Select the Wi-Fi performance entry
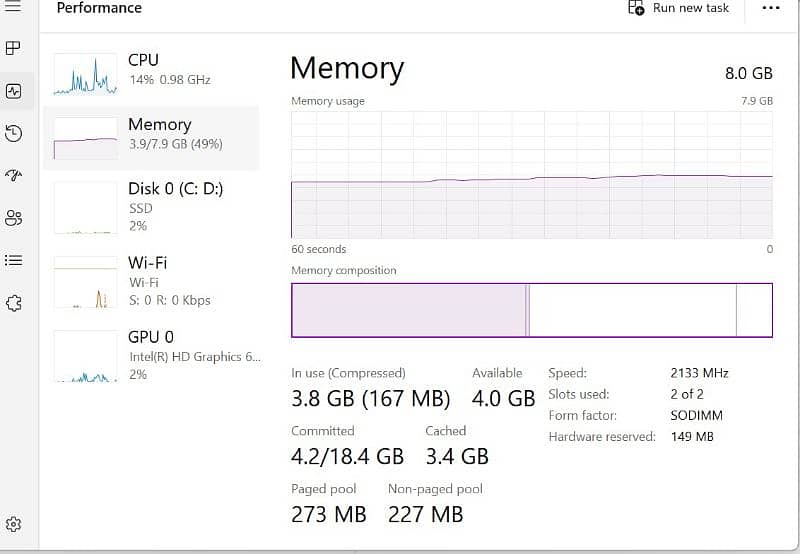This screenshot has width=800, height=554. pyautogui.click(x=155, y=280)
